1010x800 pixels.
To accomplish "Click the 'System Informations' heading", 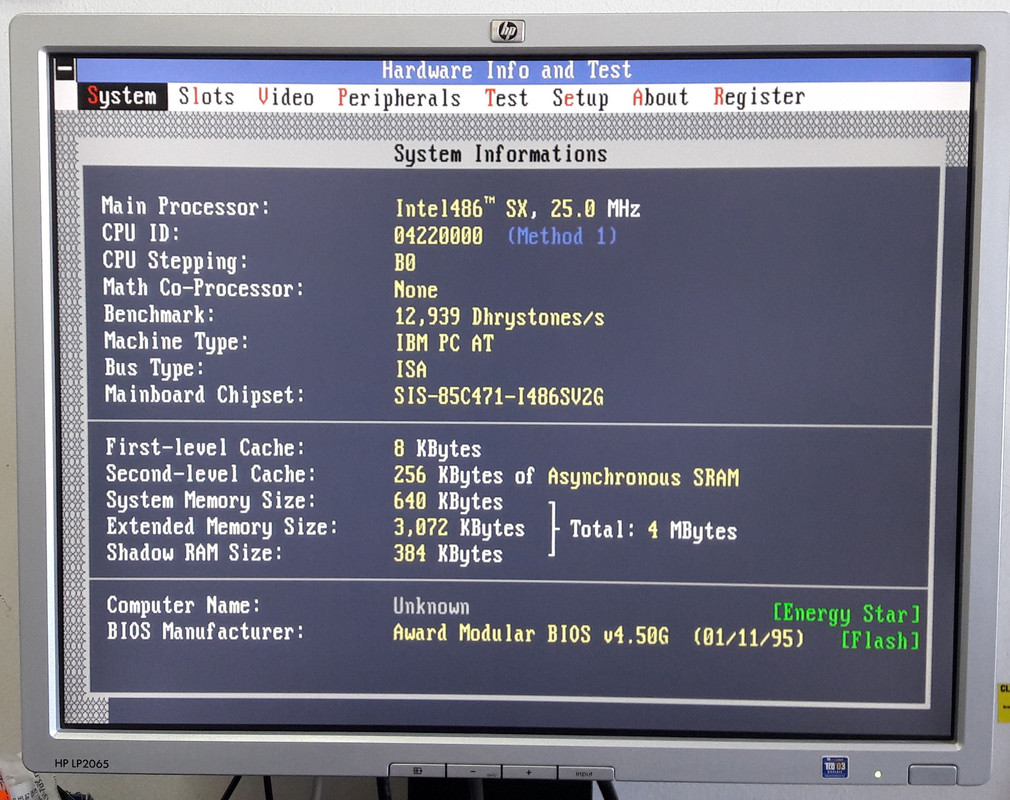I will click(x=500, y=154).
